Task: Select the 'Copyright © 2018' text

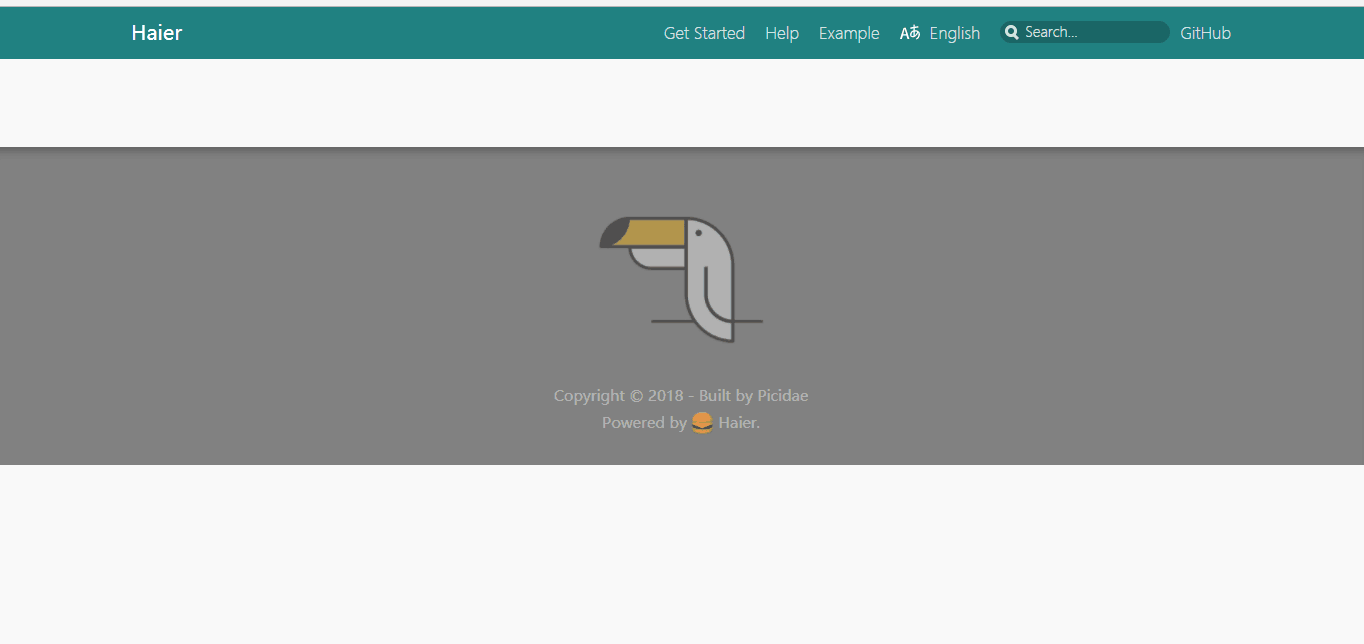Action: point(619,395)
